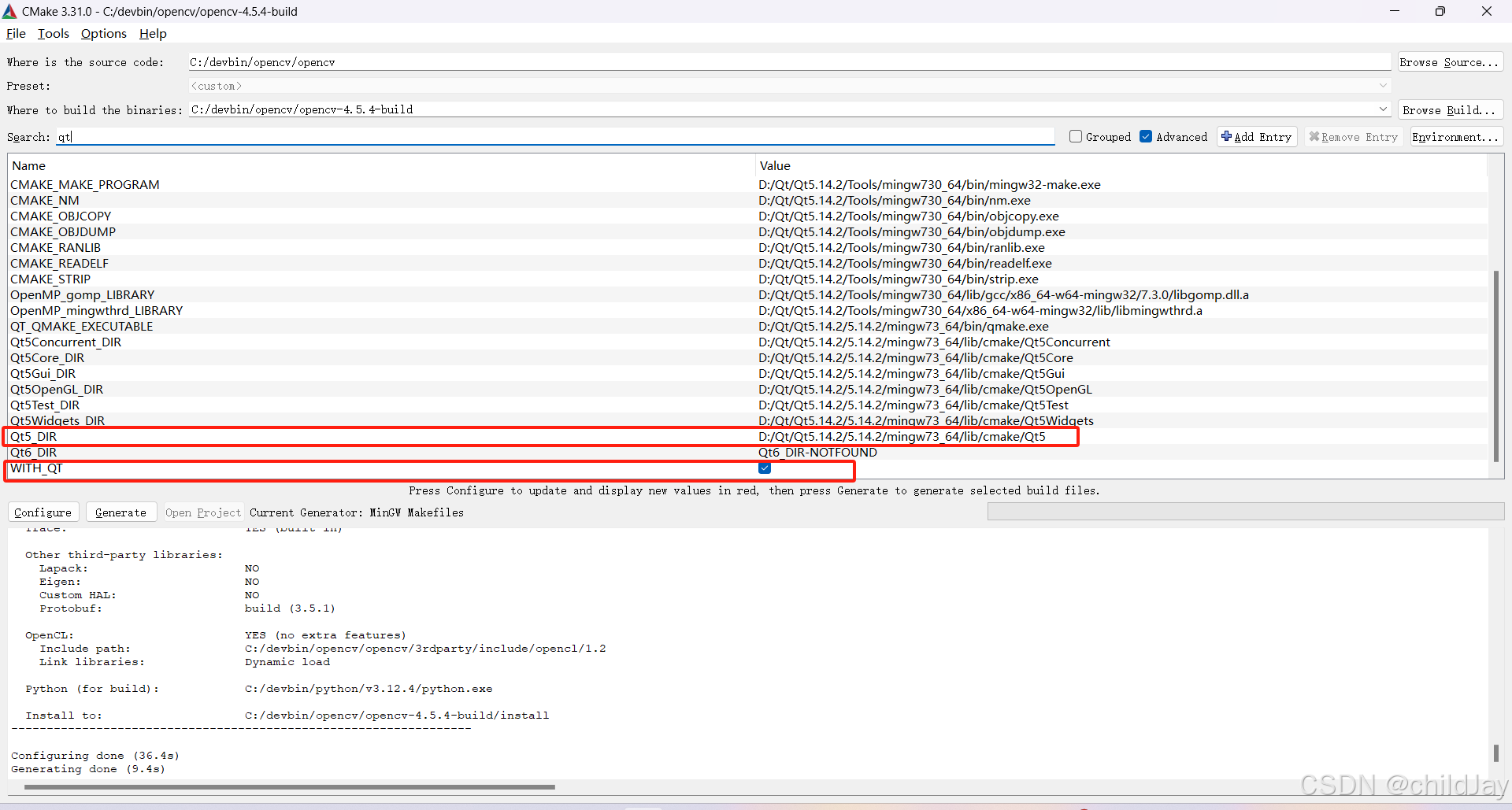Click the Qt5OpenGL cmake path value

(925, 390)
